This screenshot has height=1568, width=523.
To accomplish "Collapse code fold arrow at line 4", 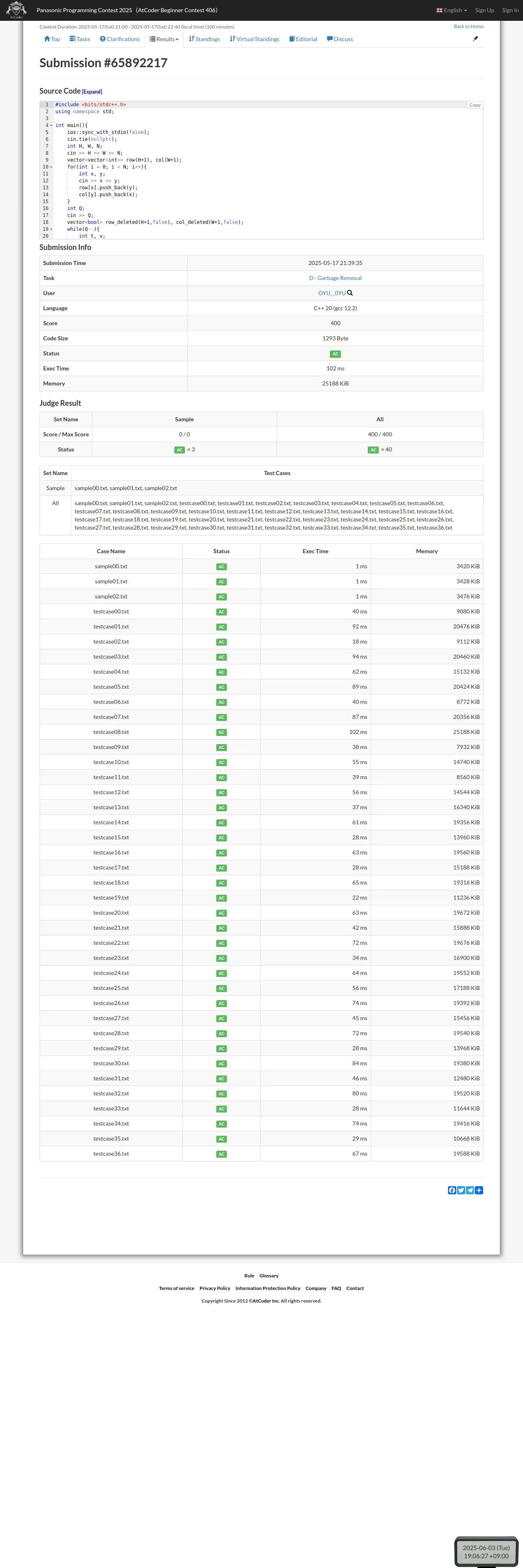I will coord(51,125).
